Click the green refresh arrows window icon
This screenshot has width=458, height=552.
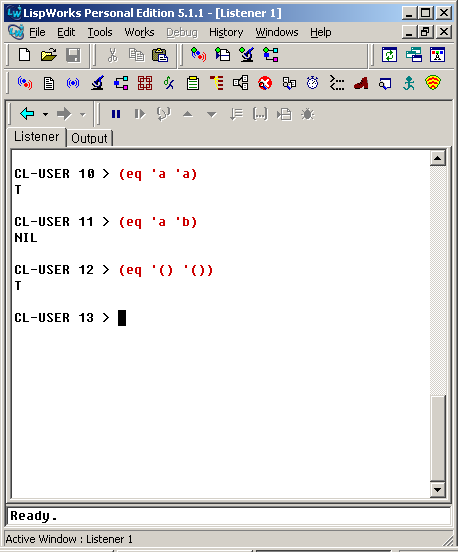[x=389, y=55]
